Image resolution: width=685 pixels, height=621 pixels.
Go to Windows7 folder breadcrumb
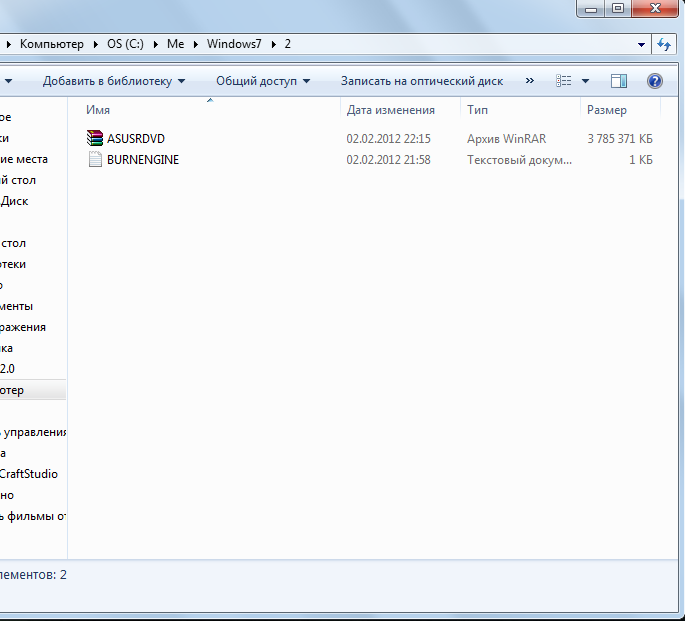234,44
